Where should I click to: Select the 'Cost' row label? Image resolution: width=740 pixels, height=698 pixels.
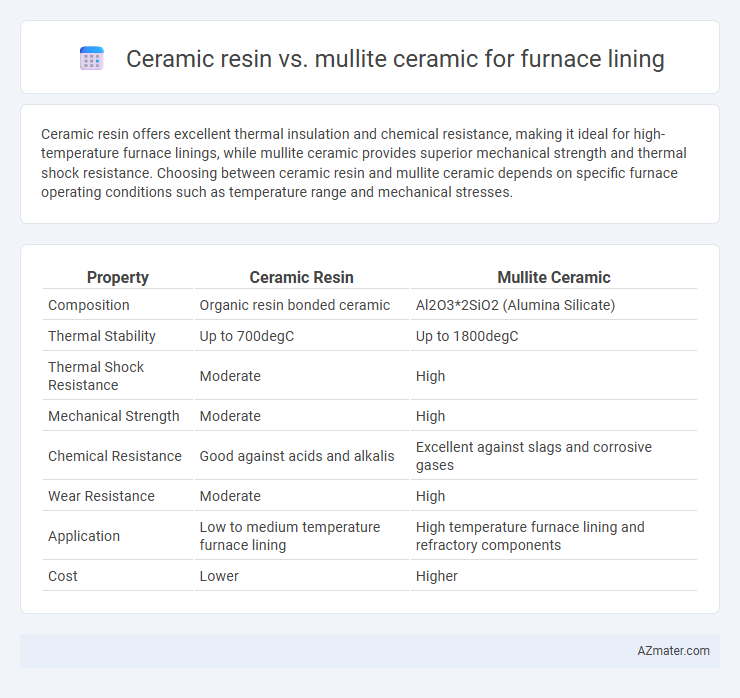pos(63,576)
